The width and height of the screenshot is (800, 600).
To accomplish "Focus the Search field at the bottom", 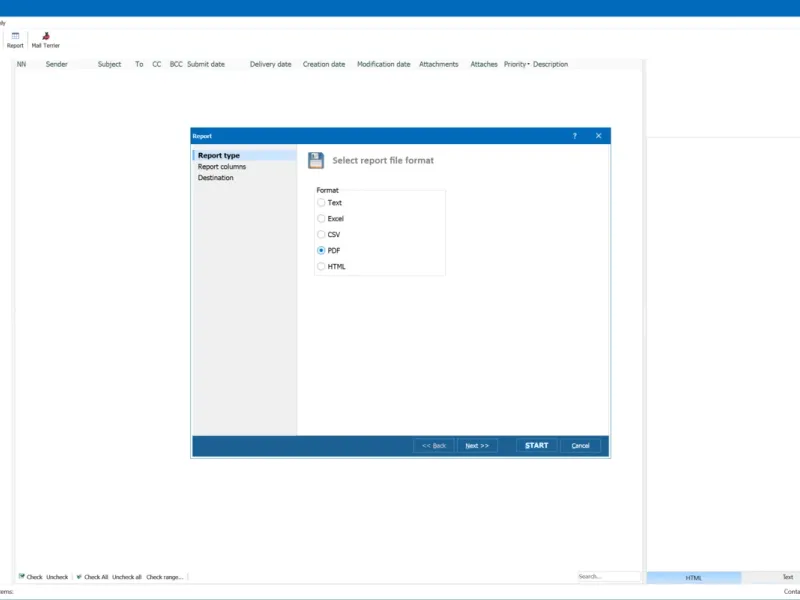I will 609,577.
